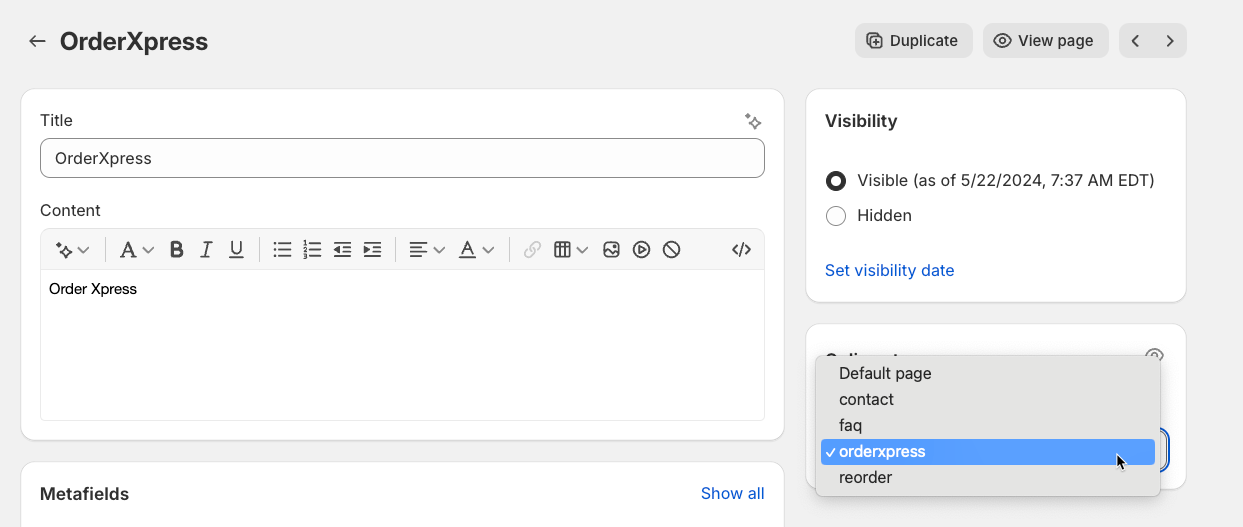Image resolution: width=1243 pixels, height=527 pixels.
Task: Clear formatting in the editor
Action: pos(671,250)
